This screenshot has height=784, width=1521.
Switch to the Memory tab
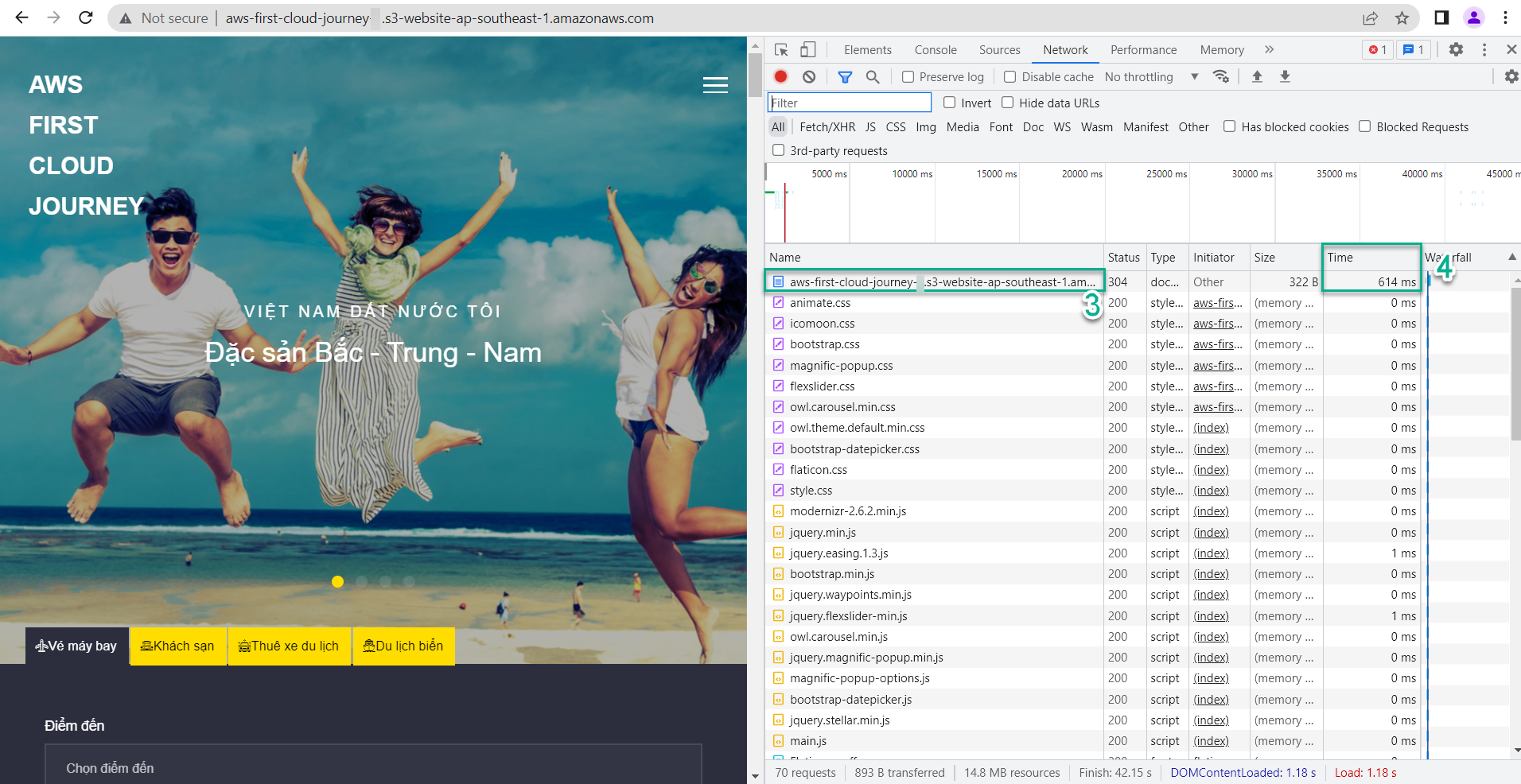1222,49
